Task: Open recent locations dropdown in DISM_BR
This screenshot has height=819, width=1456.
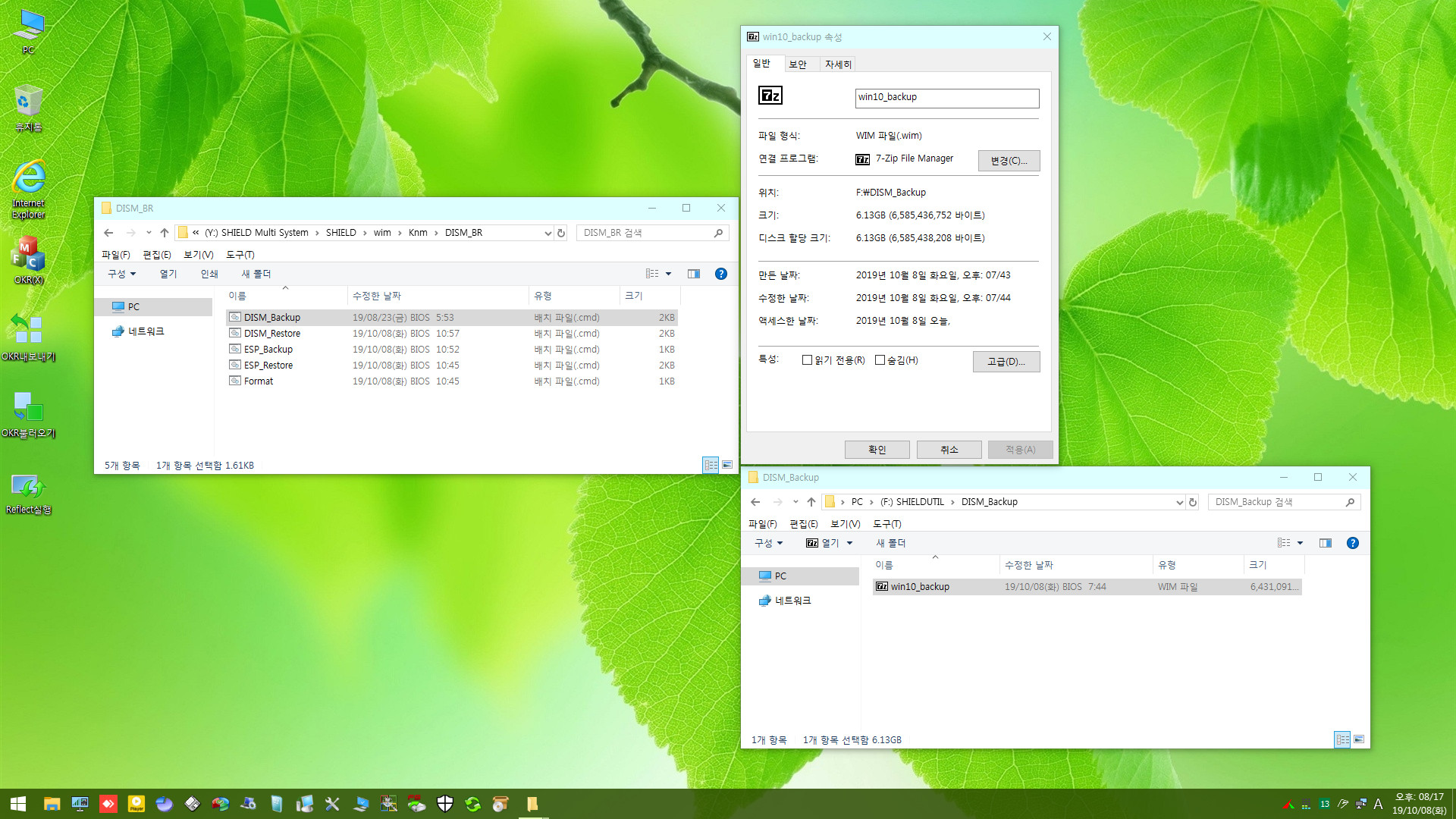Action: [x=149, y=233]
